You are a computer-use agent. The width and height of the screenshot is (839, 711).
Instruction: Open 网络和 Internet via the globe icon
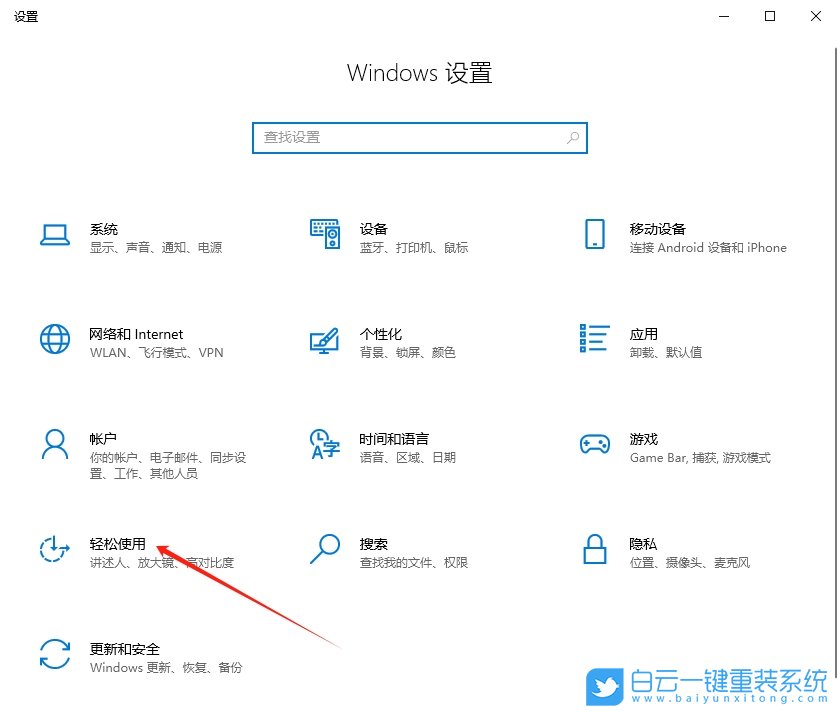pos(55,341)
